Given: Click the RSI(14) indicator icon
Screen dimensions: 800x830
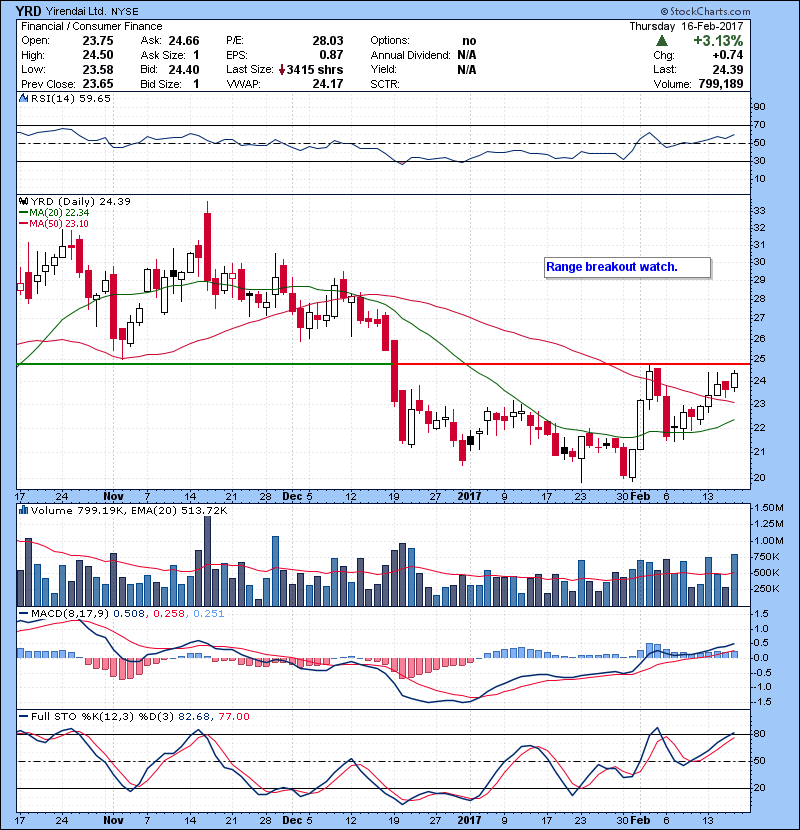Looking at the screenshot, I should pyautogui.click(x=23, y=98).
